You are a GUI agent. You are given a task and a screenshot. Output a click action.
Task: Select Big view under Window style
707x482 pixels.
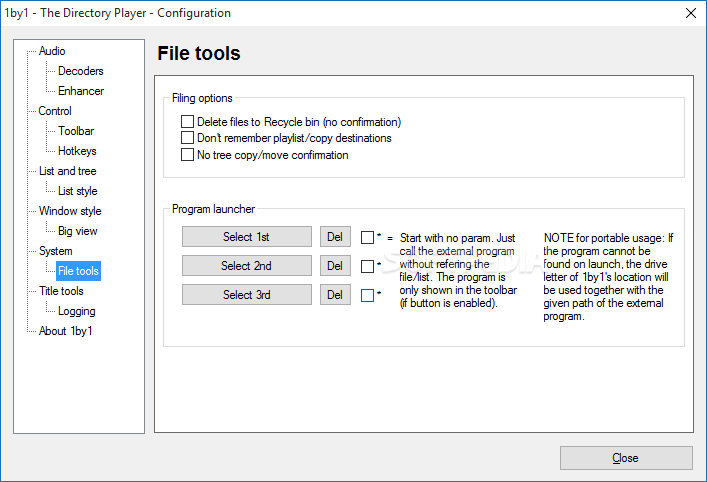[78, 231]
